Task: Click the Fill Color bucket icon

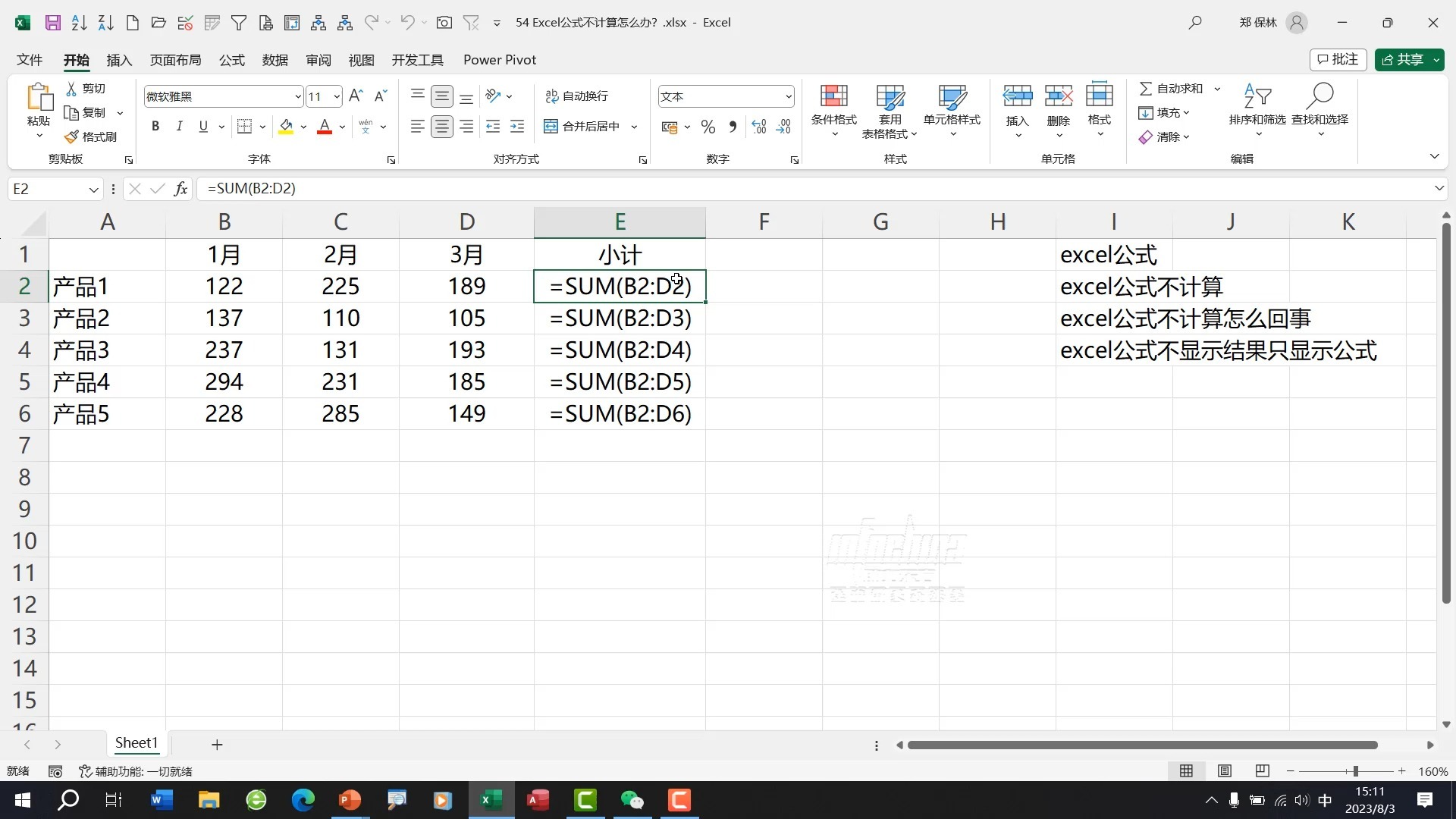Action: [286, 127]
